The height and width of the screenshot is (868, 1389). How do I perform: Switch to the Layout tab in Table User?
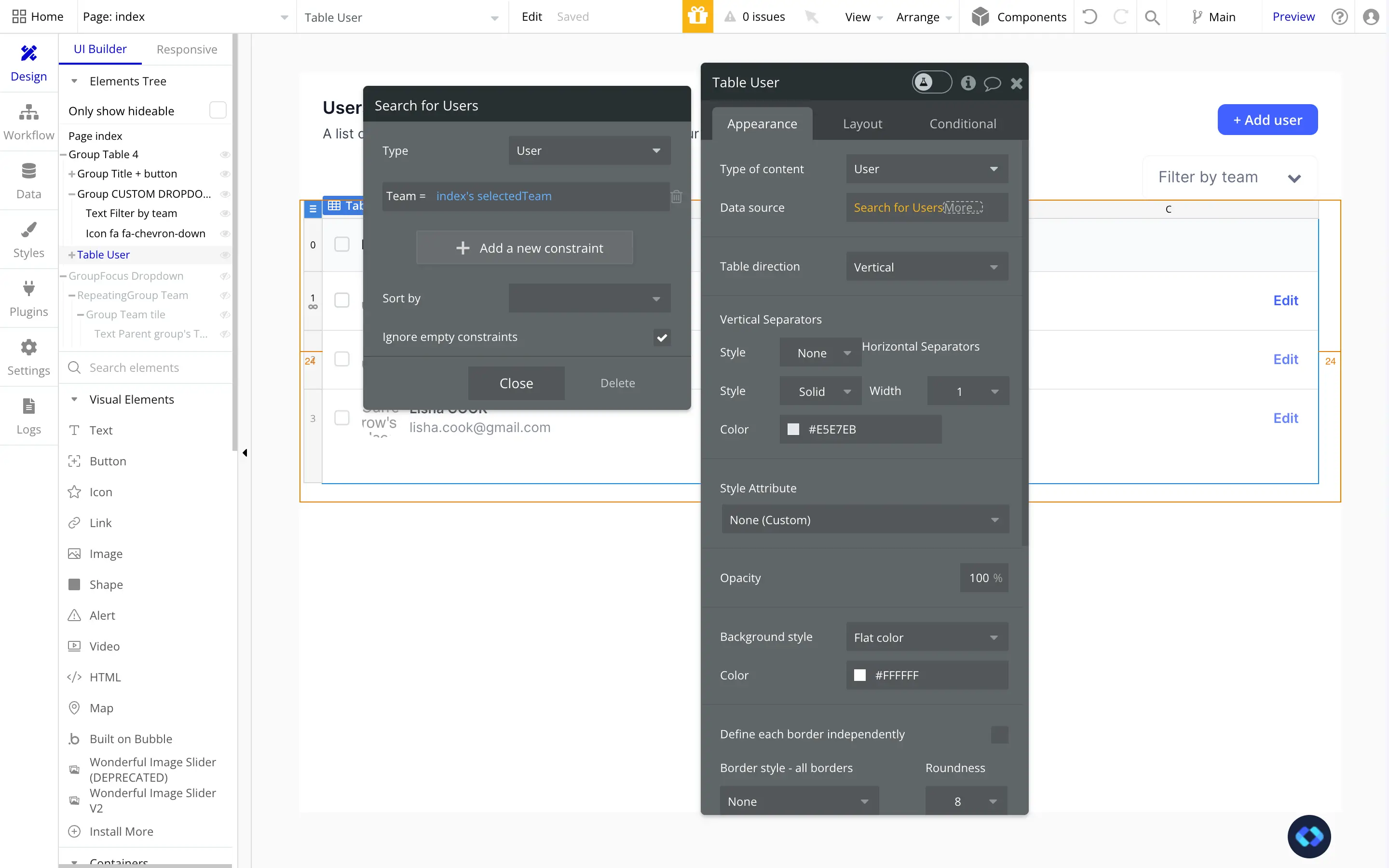click(863, 123)
